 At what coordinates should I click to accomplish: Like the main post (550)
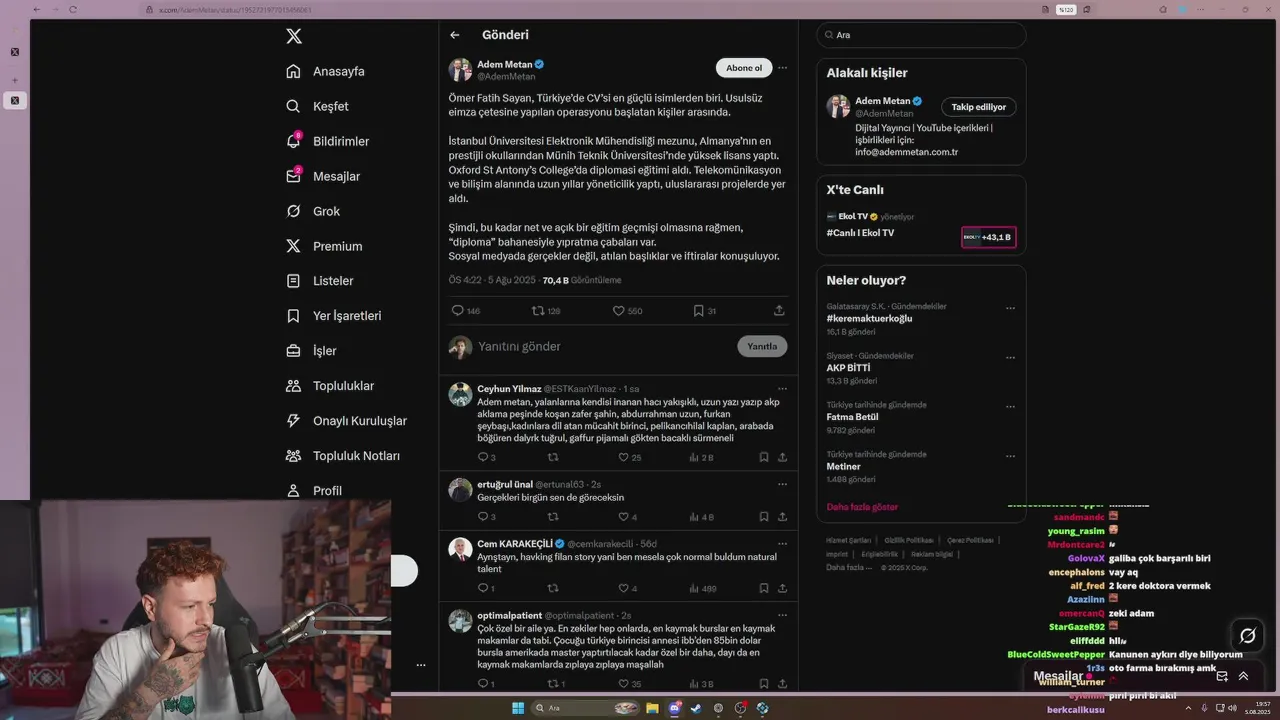tap(627, 311)
